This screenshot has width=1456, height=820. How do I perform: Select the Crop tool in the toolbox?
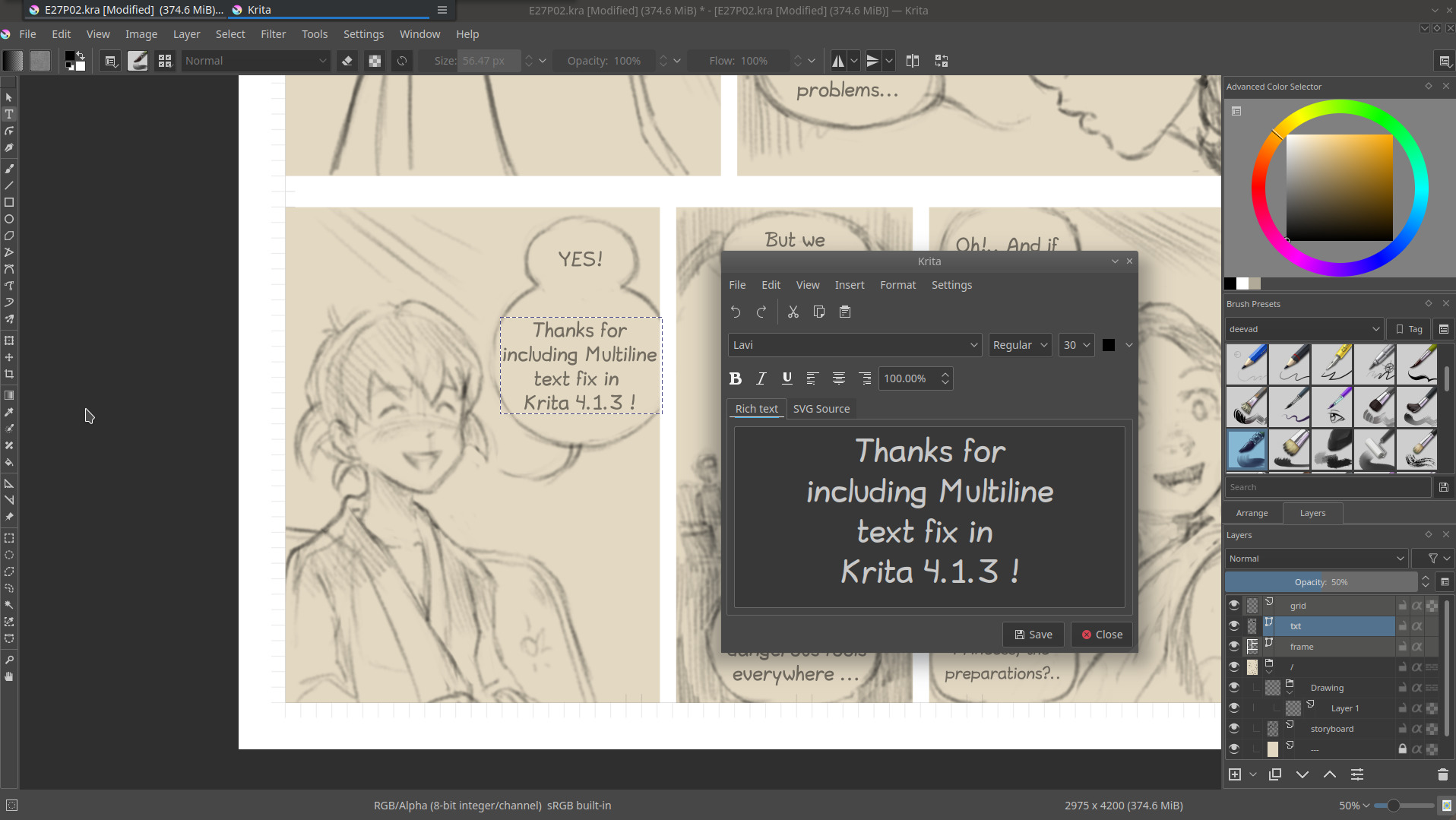(9, 374)
